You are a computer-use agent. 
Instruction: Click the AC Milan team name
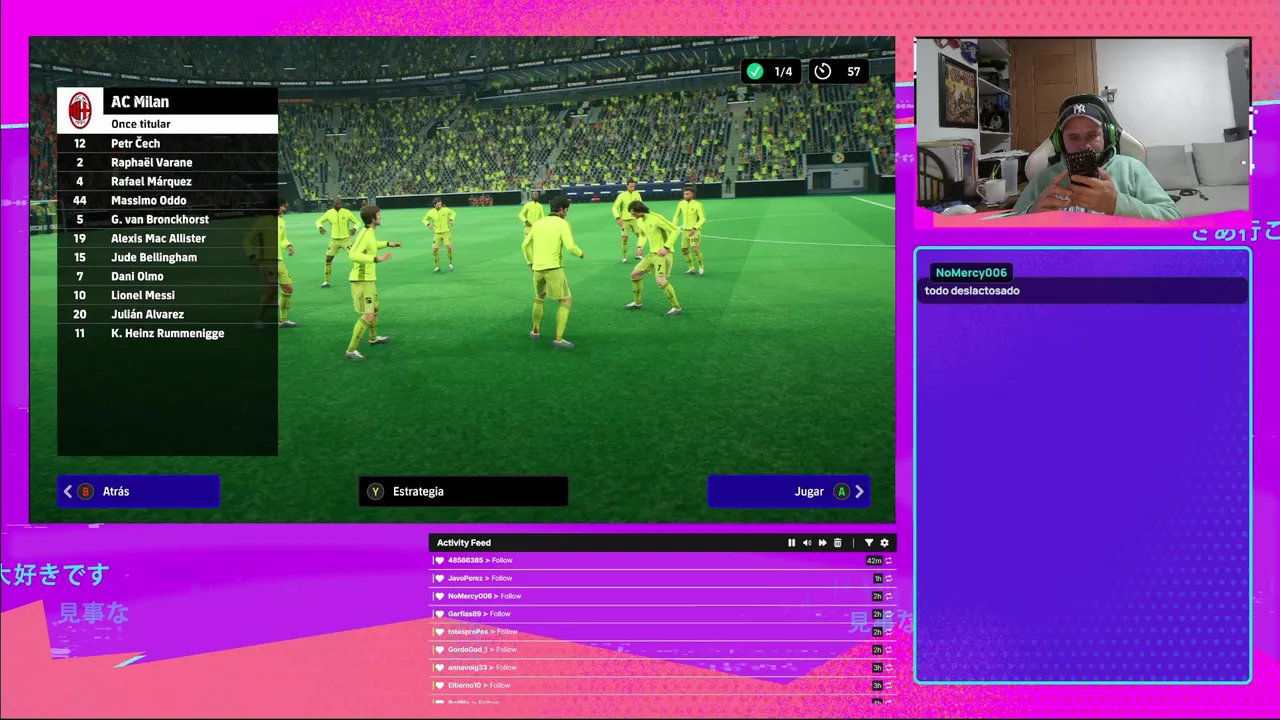pos(140,102)
